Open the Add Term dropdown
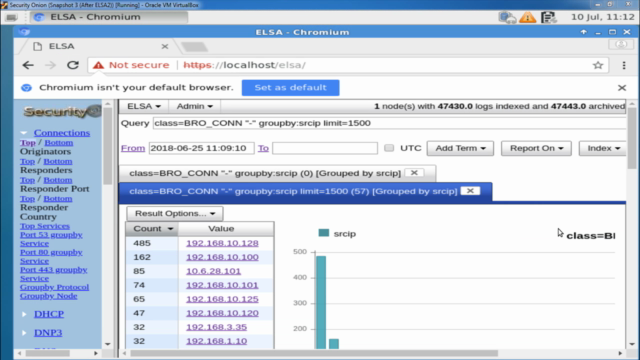 click(460, 148)
